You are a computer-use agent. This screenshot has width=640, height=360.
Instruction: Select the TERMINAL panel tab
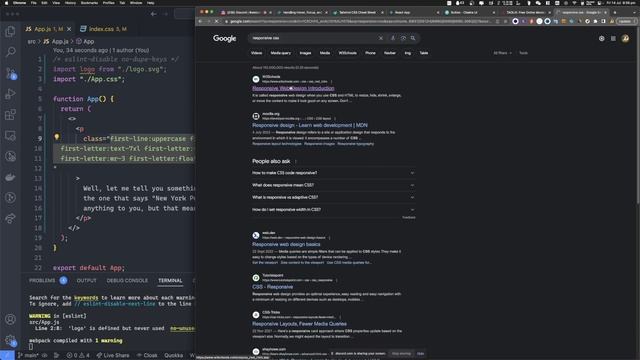coord(170,280)
